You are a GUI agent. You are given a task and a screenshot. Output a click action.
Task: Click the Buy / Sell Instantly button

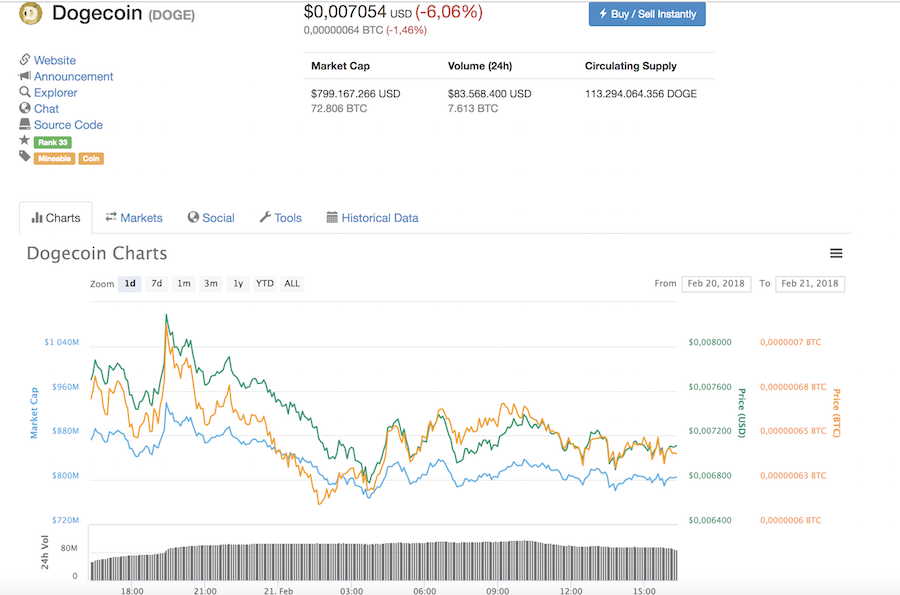[647, 14]
